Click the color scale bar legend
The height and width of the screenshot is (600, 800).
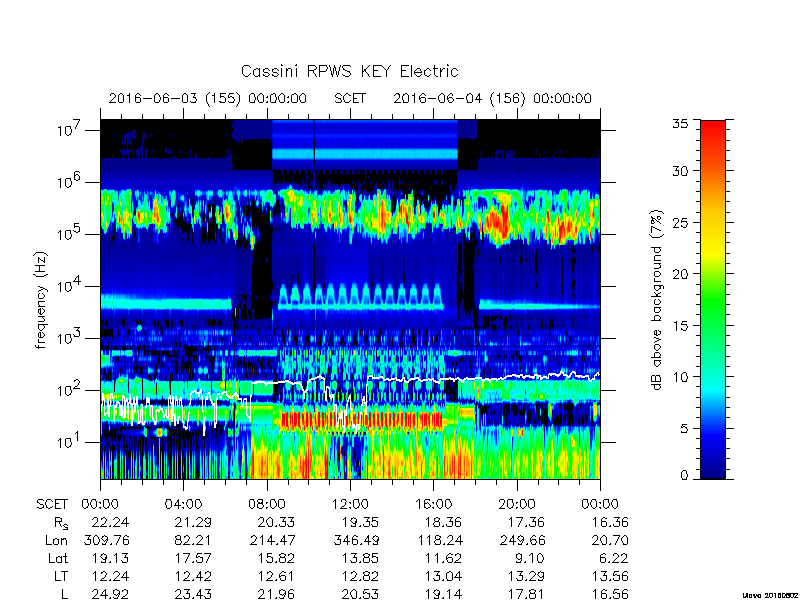[x=713, y=299]
